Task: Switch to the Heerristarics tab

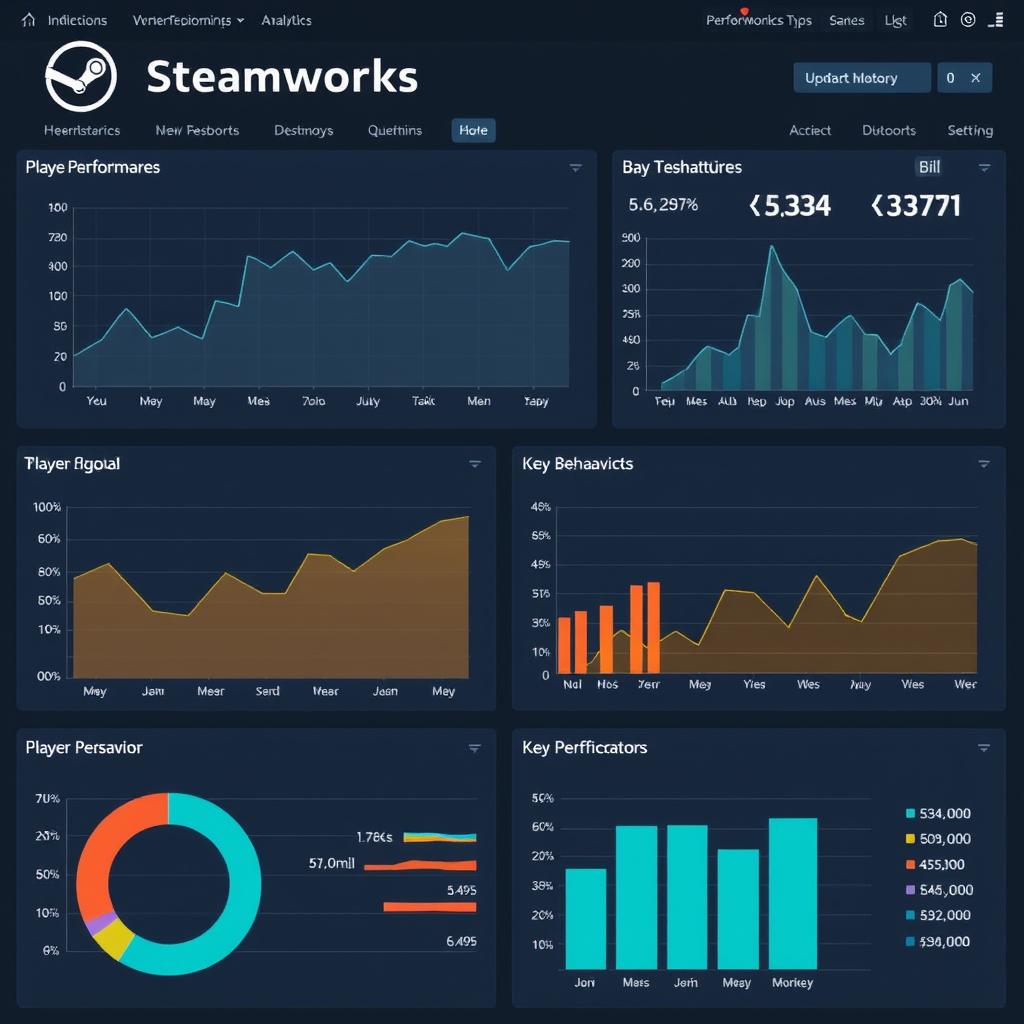Action: 82,130
